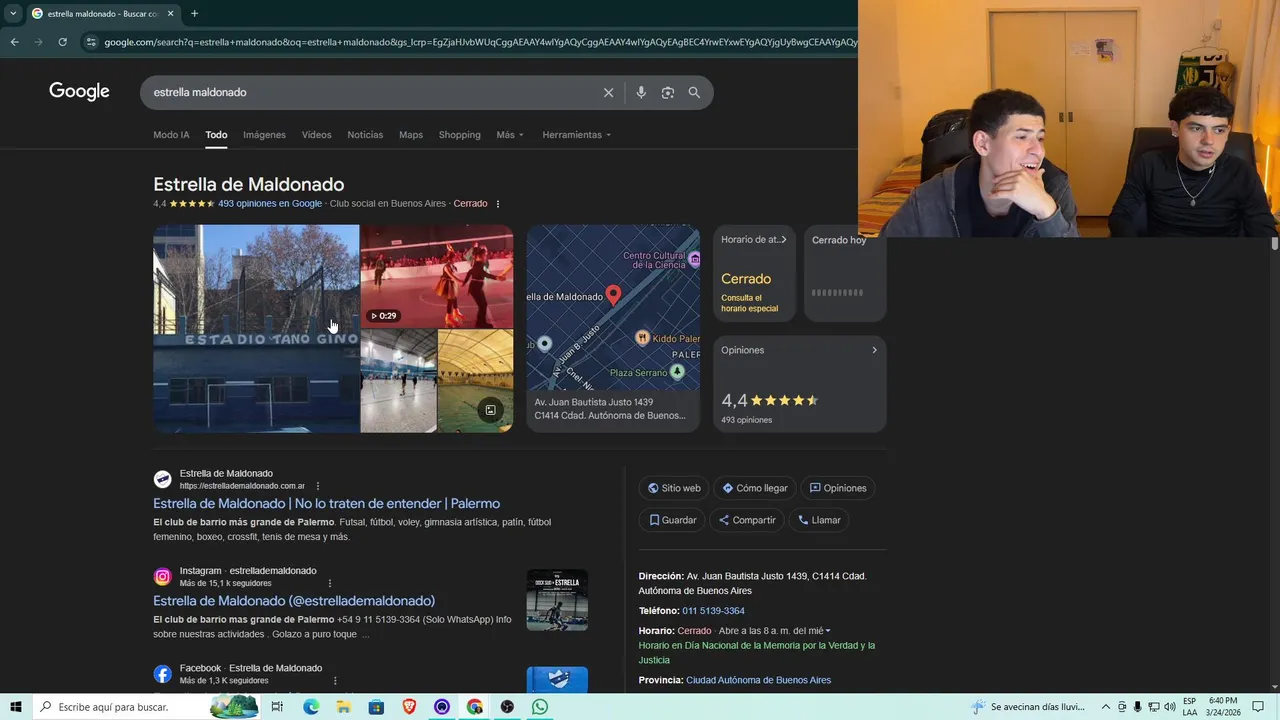Image resolution: width=1280 pixels, height=720 pixels.
Task: Open the Videos results tab
Action: point(316,135)
